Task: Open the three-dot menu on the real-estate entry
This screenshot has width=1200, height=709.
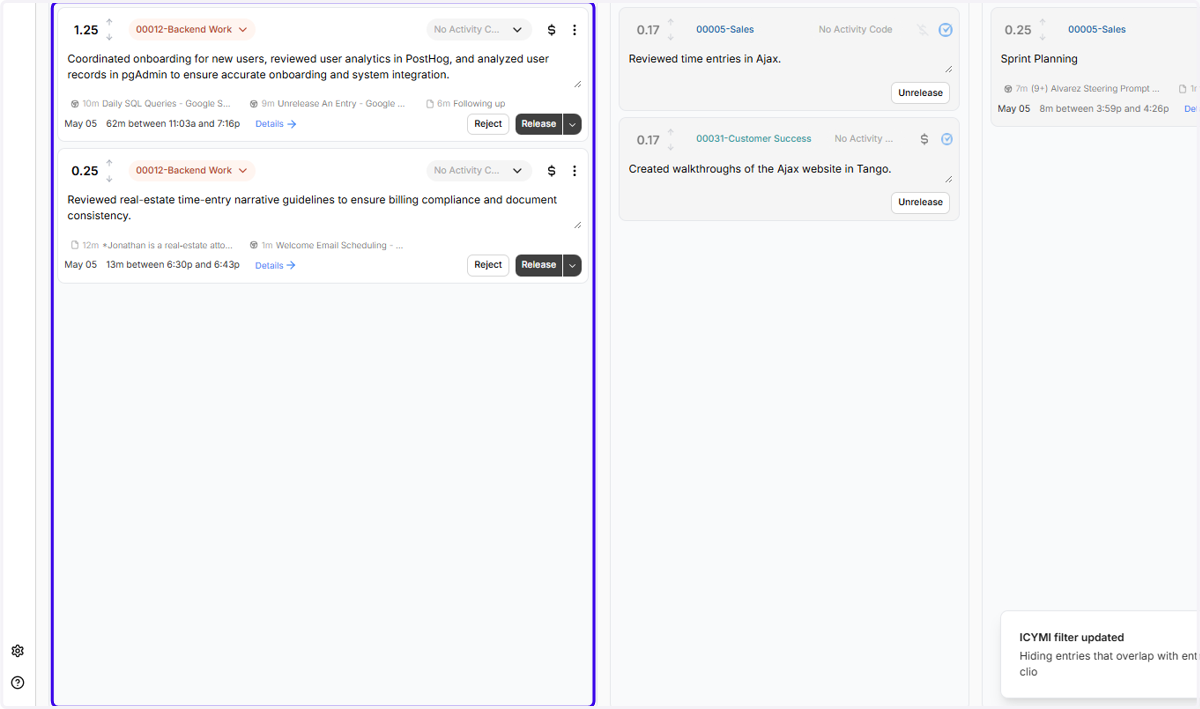Action: pos(574,171)
